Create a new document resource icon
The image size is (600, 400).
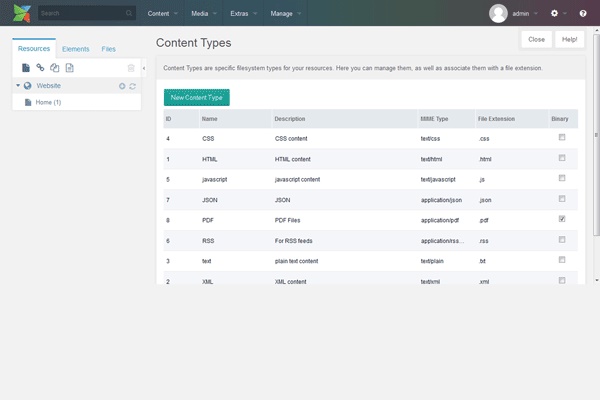click(26, 68)
